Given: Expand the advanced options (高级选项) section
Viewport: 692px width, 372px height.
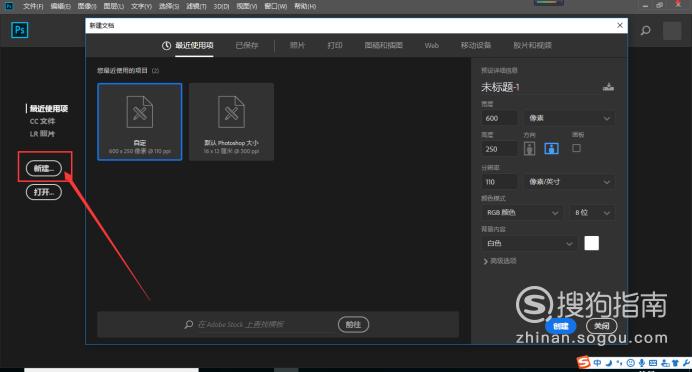Looking at the screenshot, I should point(500,261).
